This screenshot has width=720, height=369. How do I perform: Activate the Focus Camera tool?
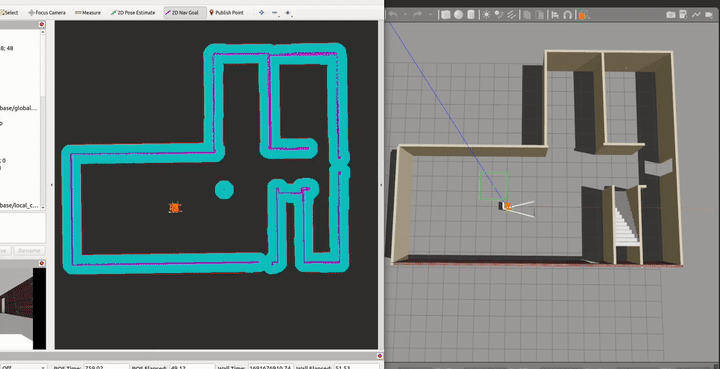tap(47, 12)
